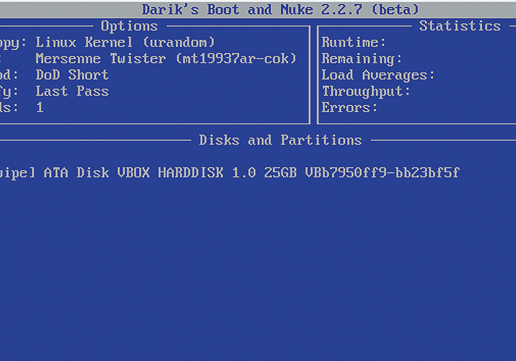Click the Runtime: statistic label

[x=353, y=43]
